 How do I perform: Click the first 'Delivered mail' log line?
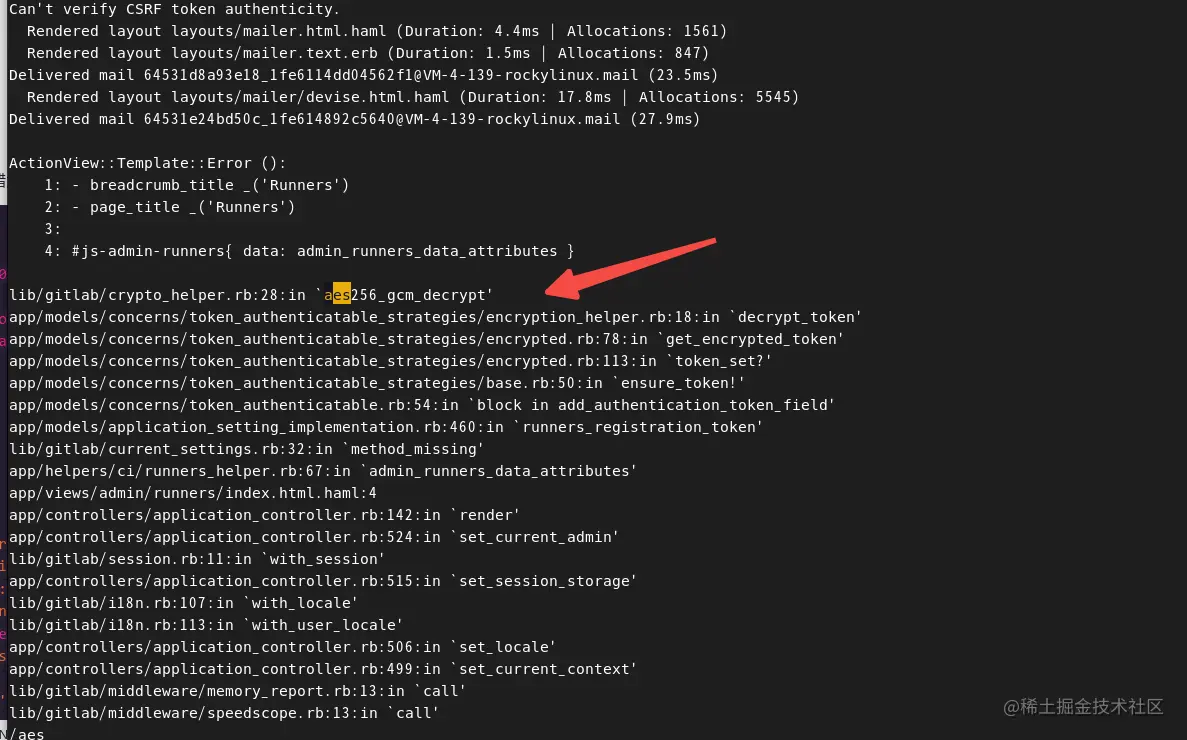tap(363, 75)
